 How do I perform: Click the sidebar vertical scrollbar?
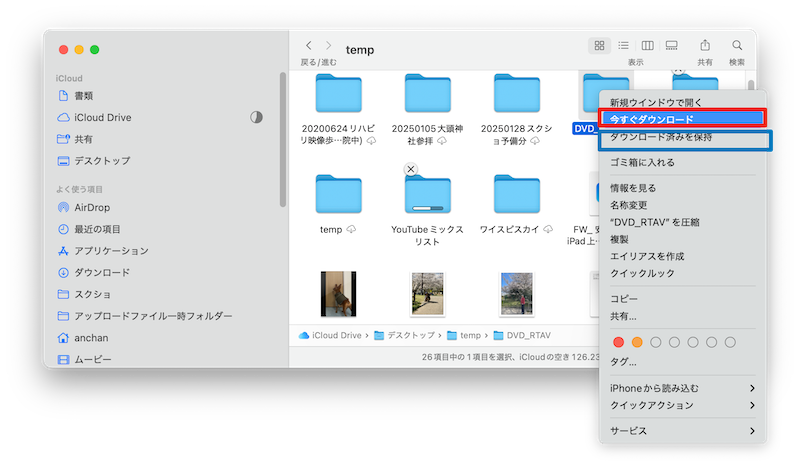pyautogui.click(x=283, y=140)
